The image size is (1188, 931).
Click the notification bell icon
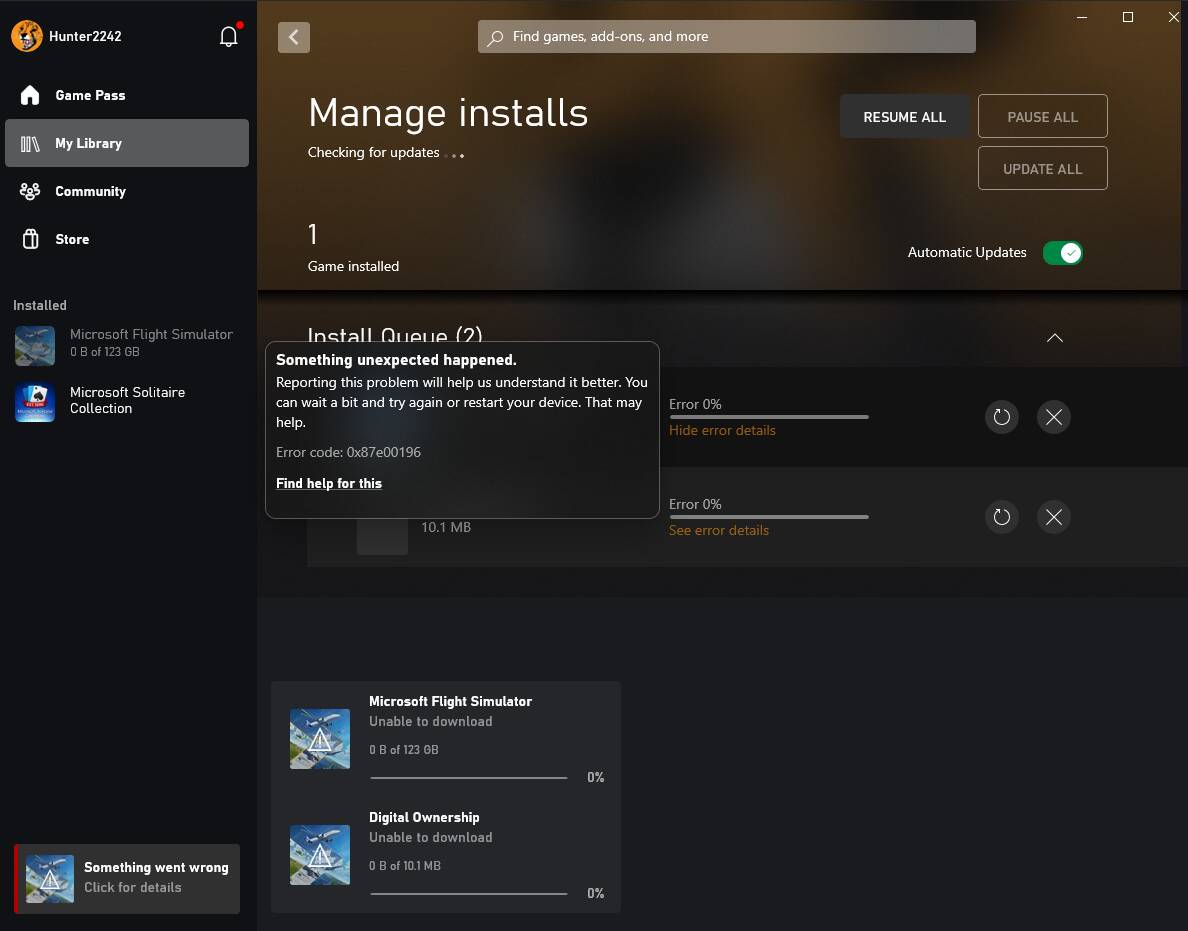(229, 37)
